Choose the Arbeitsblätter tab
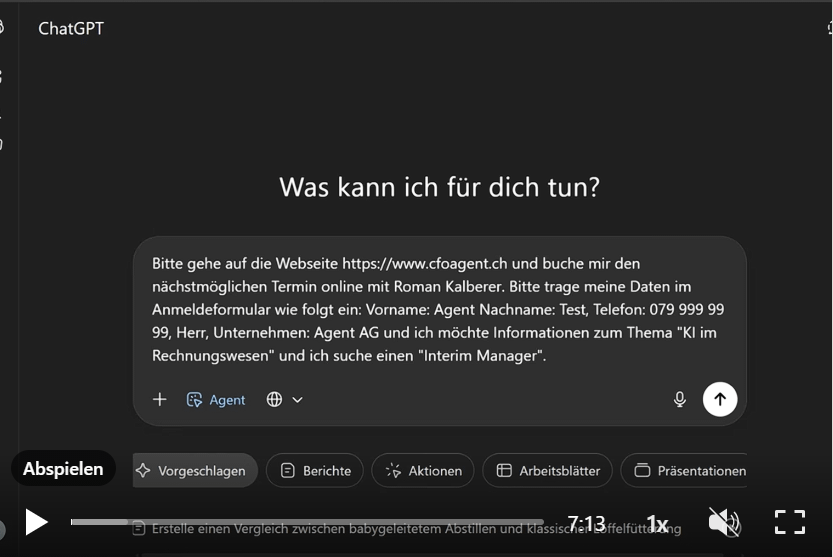 (x=548, y=470)
